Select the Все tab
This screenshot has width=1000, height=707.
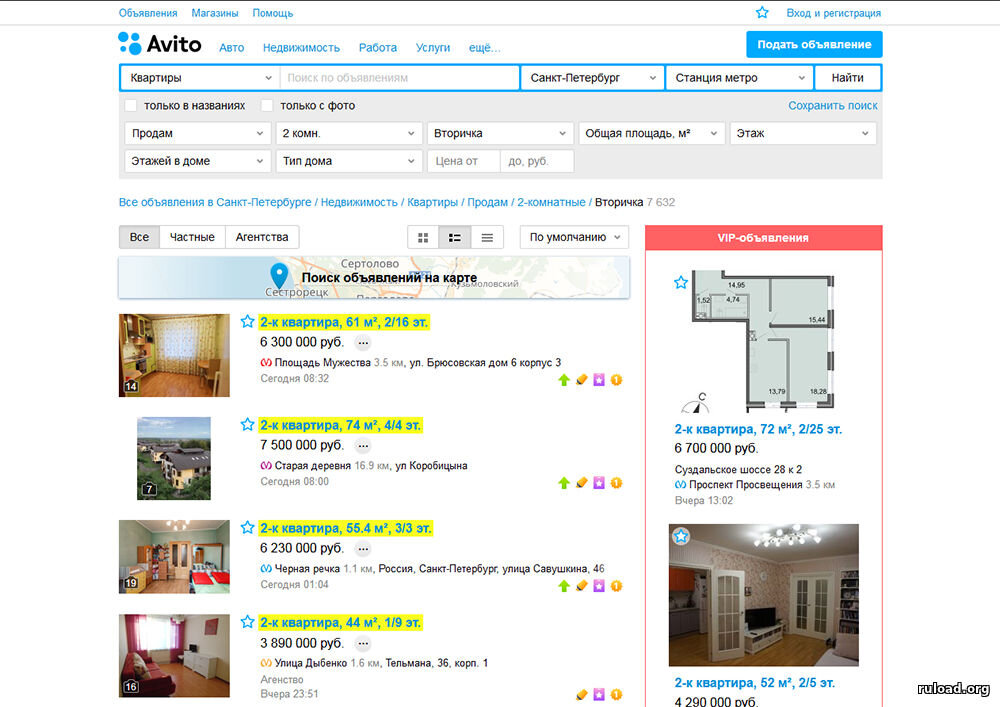tap(139, 237)
